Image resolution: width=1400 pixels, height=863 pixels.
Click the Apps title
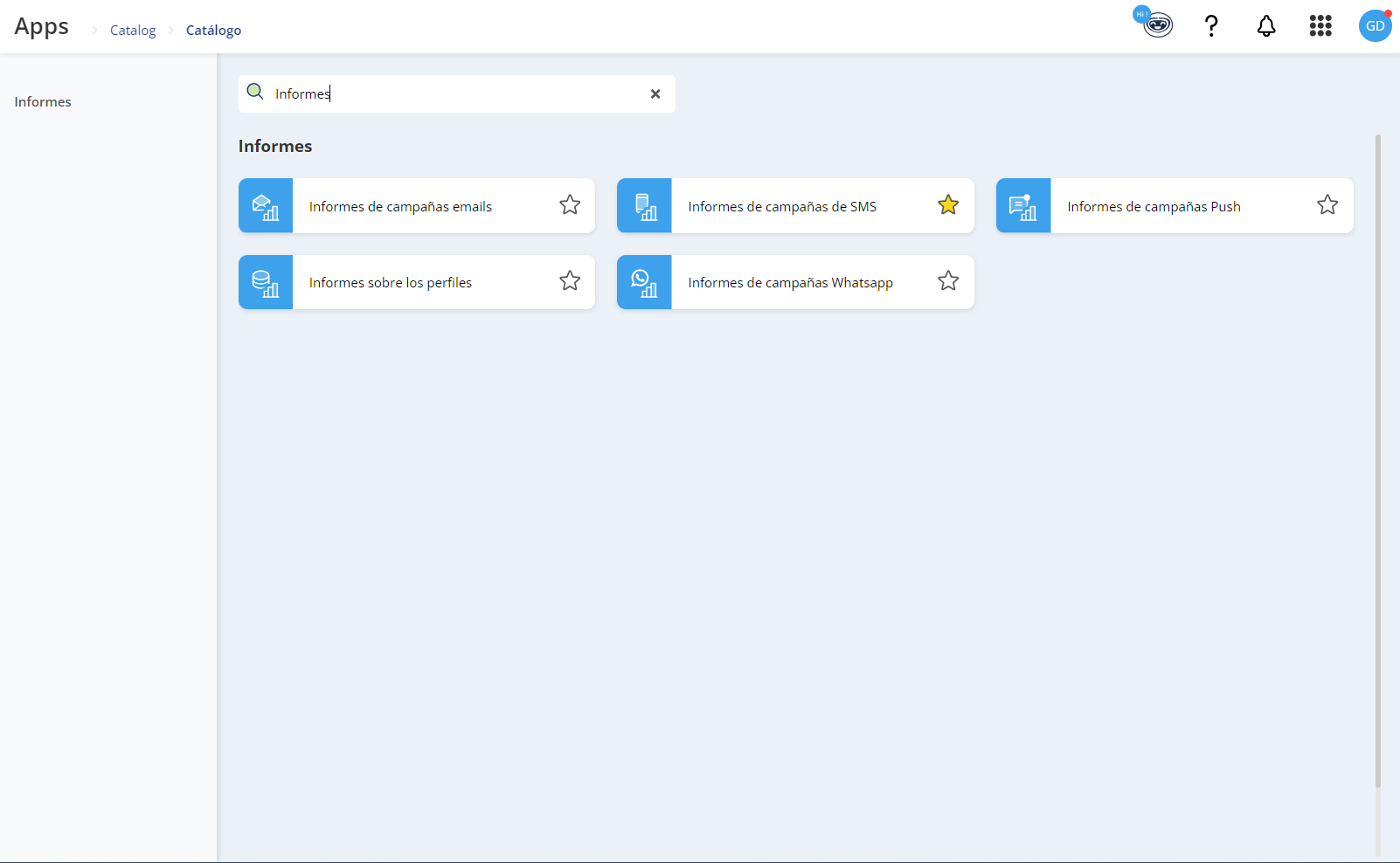point(41,27)
